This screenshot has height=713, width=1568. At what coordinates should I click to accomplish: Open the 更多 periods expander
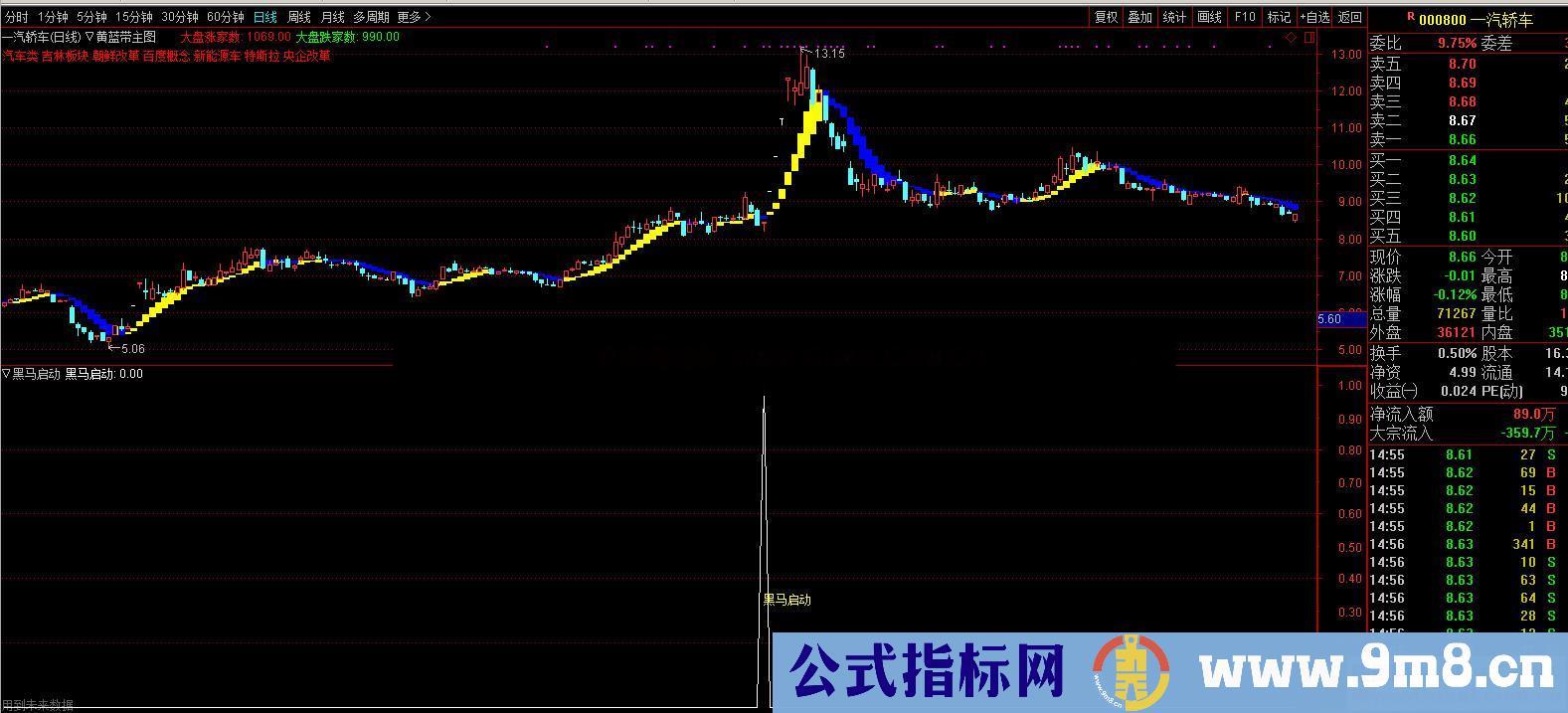[414, 17]
